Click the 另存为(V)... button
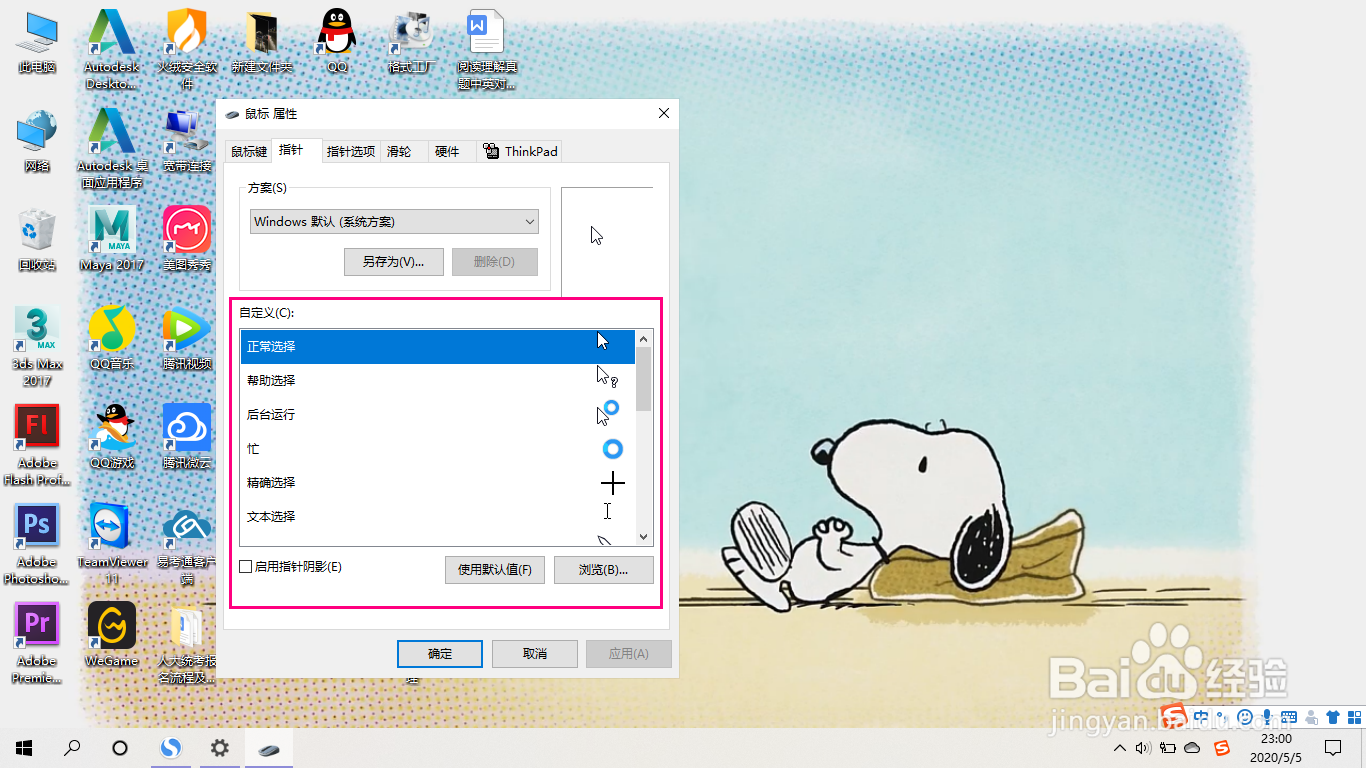This screenshot has height=768, width=1366. pyautogui.click(x=393, y=262)
